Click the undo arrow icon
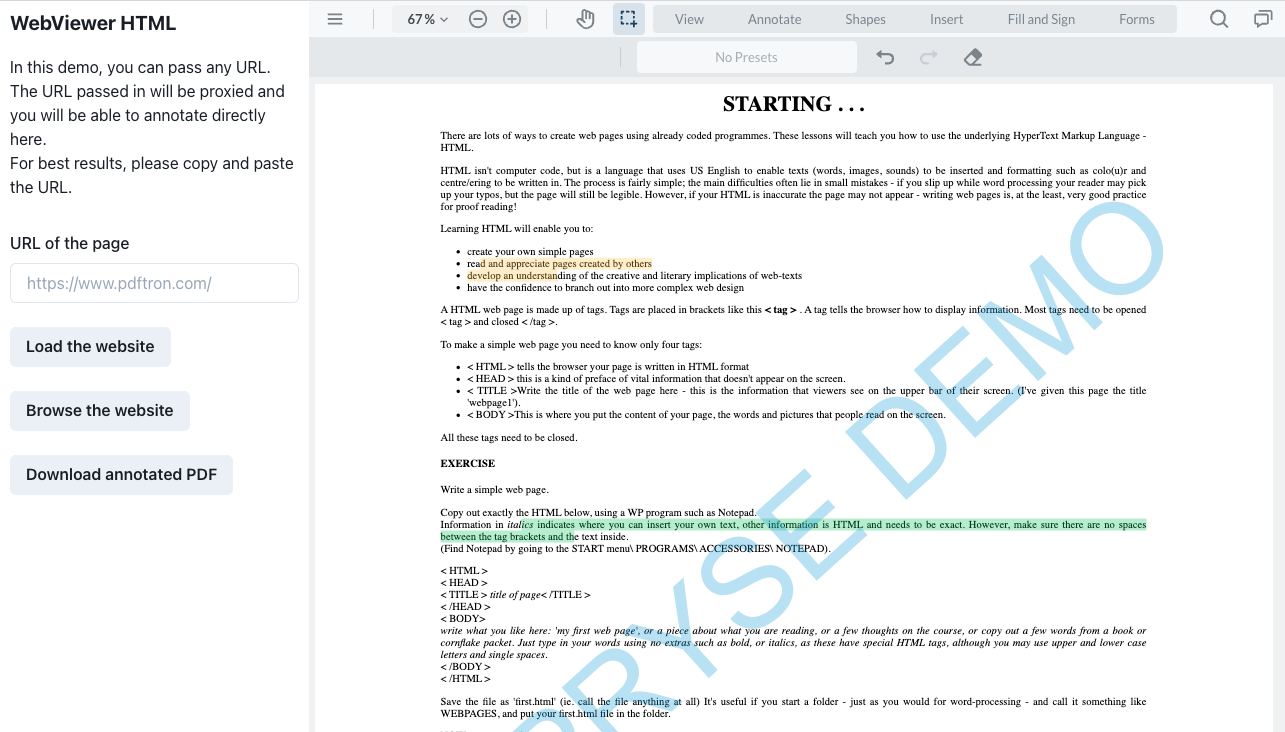 pyautogui.click(x=885, y=57)
